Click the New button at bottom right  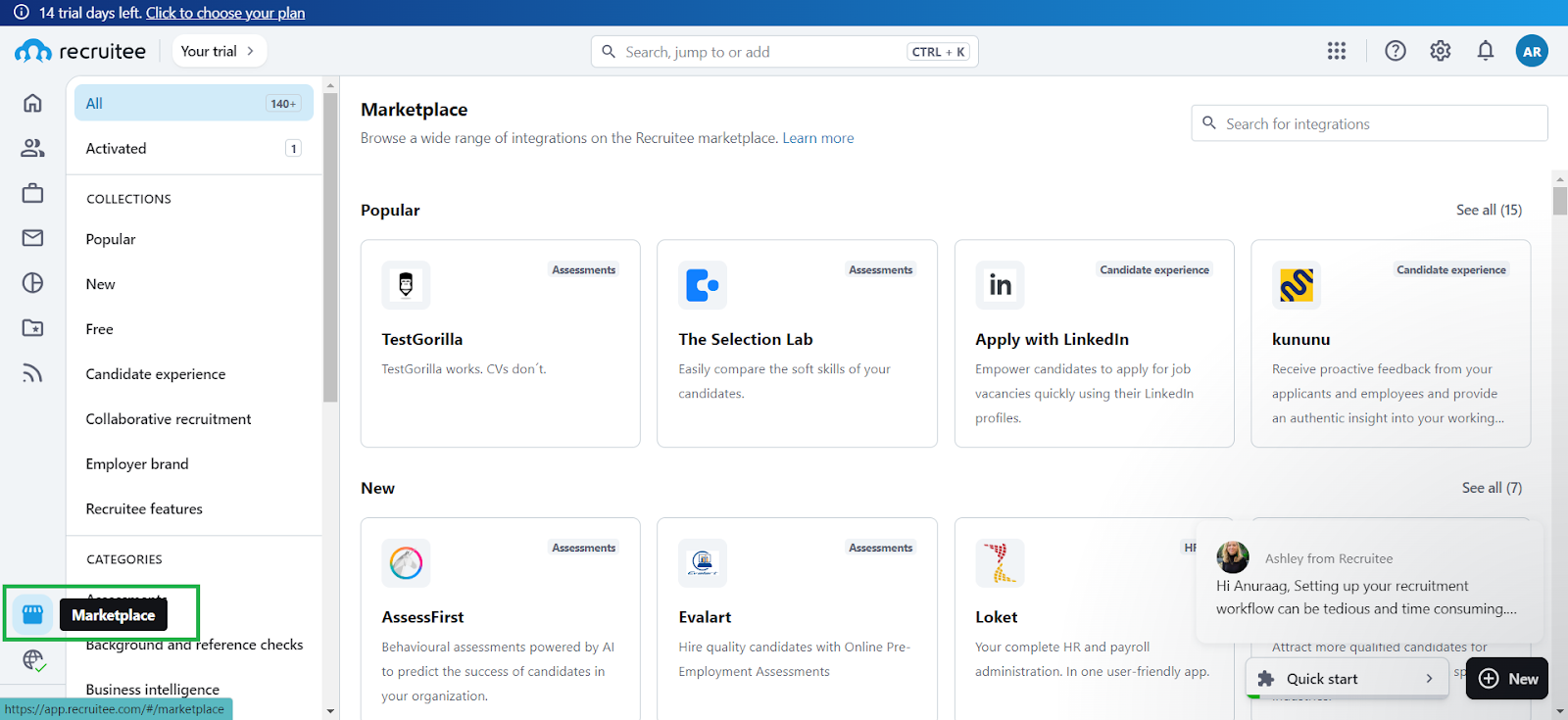point(1507,679)
